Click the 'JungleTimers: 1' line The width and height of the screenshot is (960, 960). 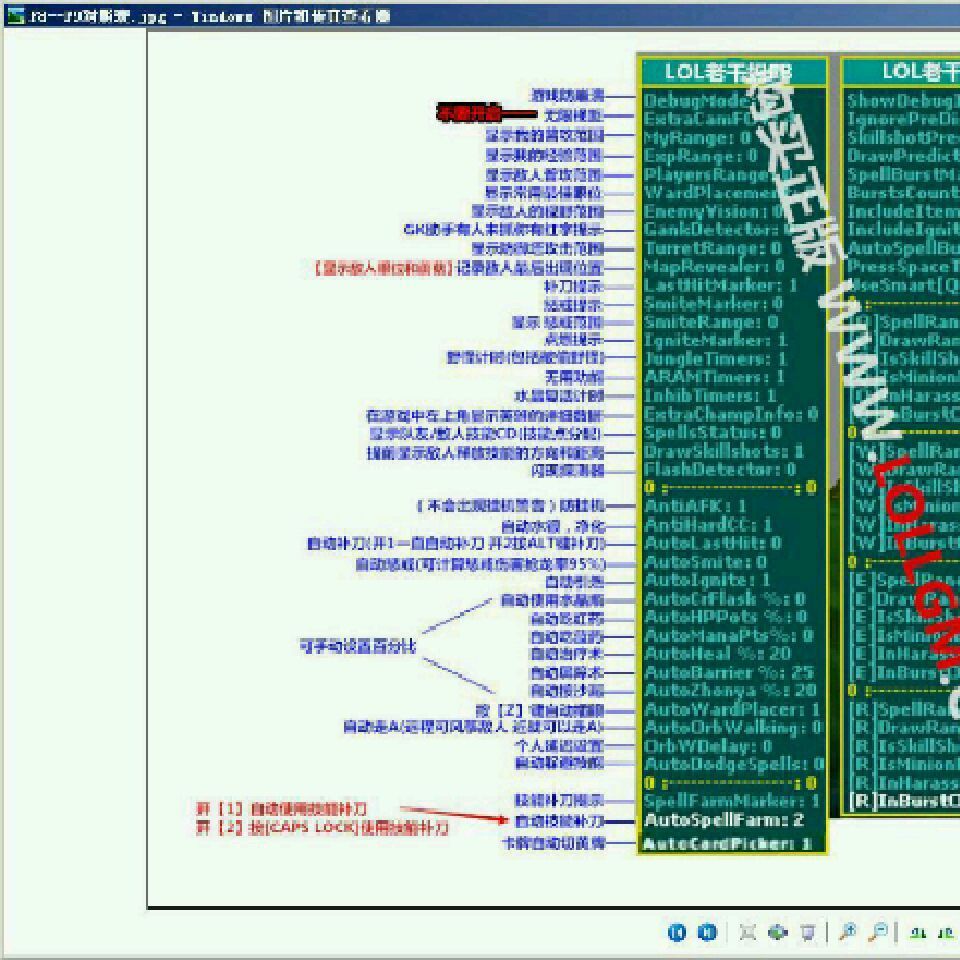pos(715,358)
